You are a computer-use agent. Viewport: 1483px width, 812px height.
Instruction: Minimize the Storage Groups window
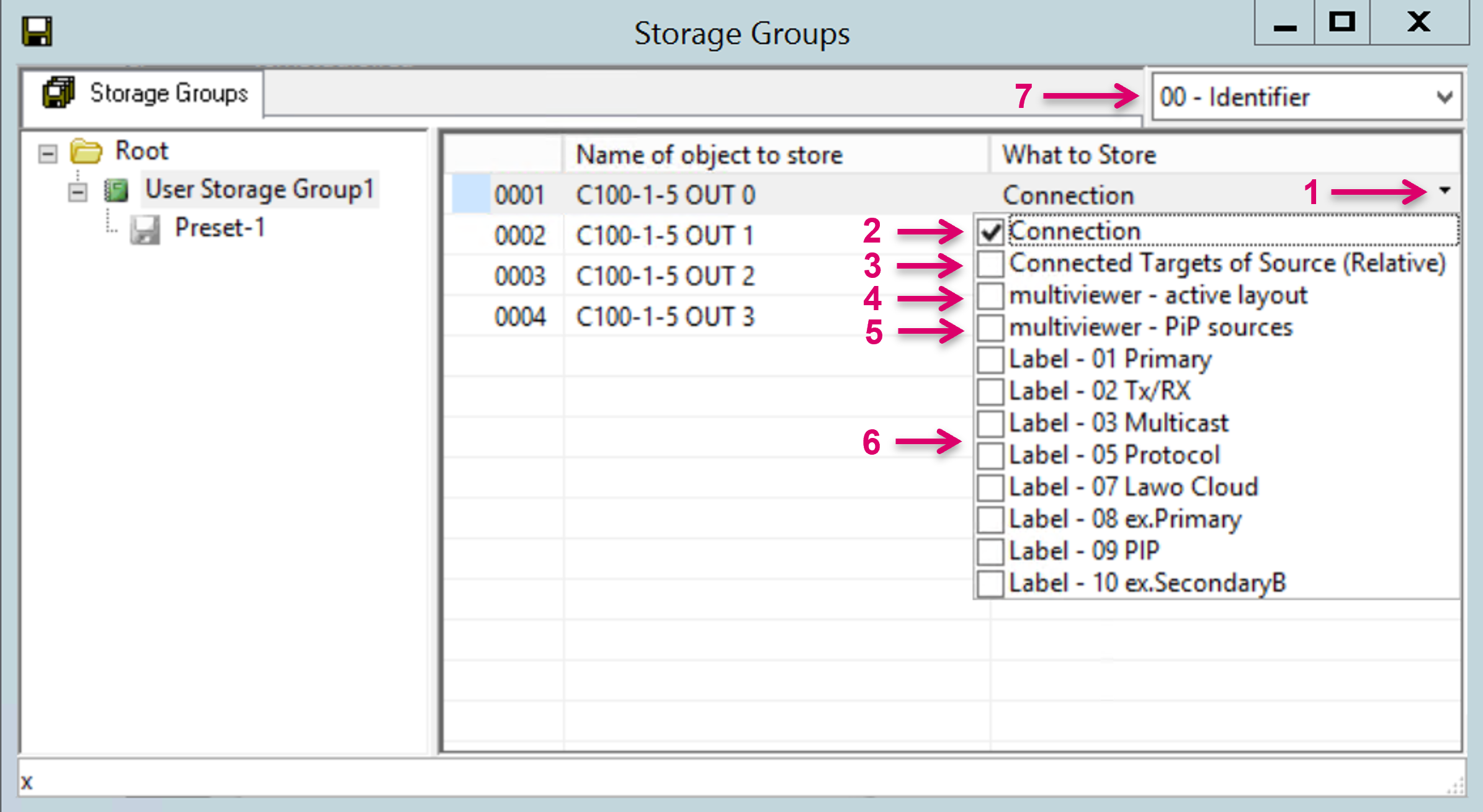(x=1284, y=23)
